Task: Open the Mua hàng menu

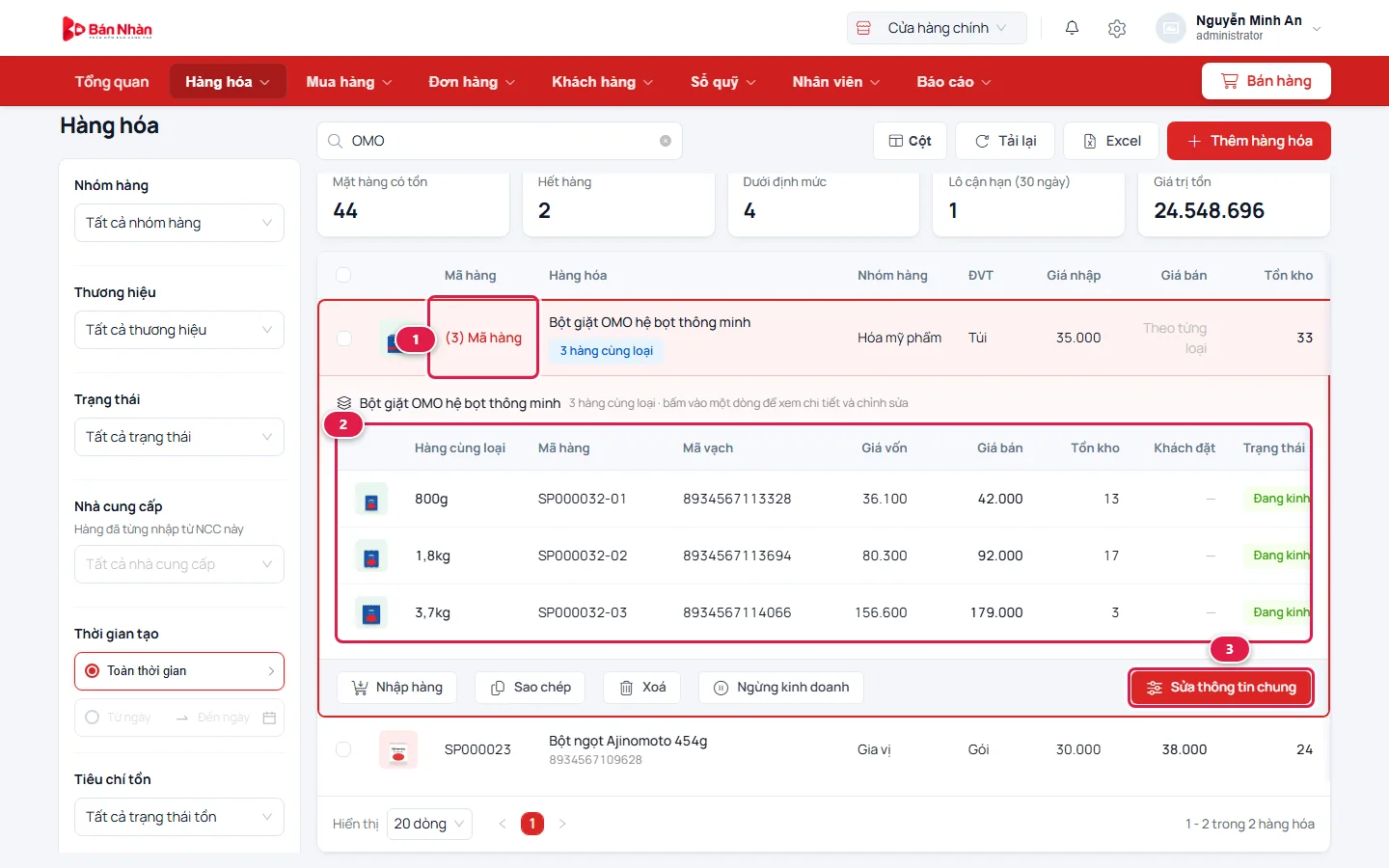Action: [x=349, y=82]
